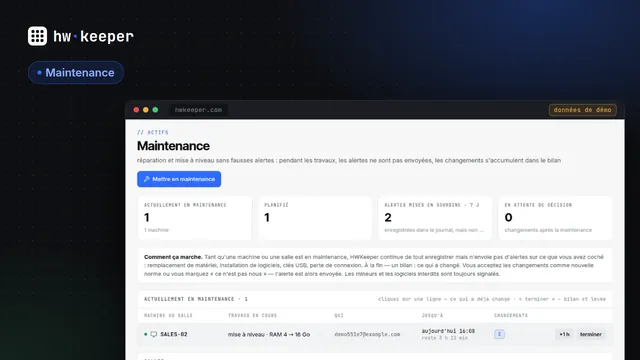Click the Travaux en cours column header
The width and height of the screenshot is (640, 360).
[252, 316]
